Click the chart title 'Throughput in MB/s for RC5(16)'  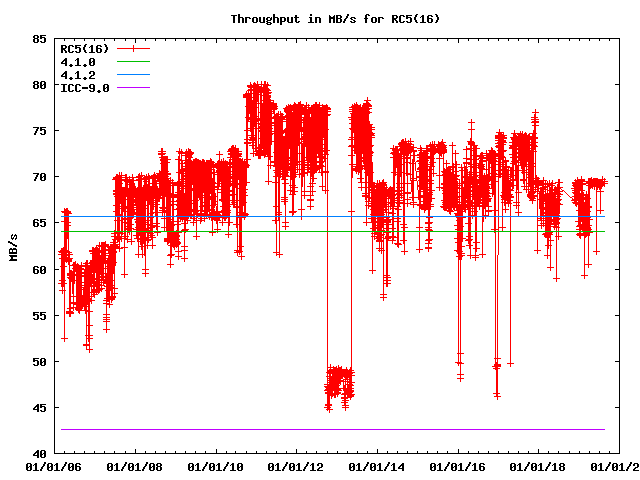coord(320,19)
